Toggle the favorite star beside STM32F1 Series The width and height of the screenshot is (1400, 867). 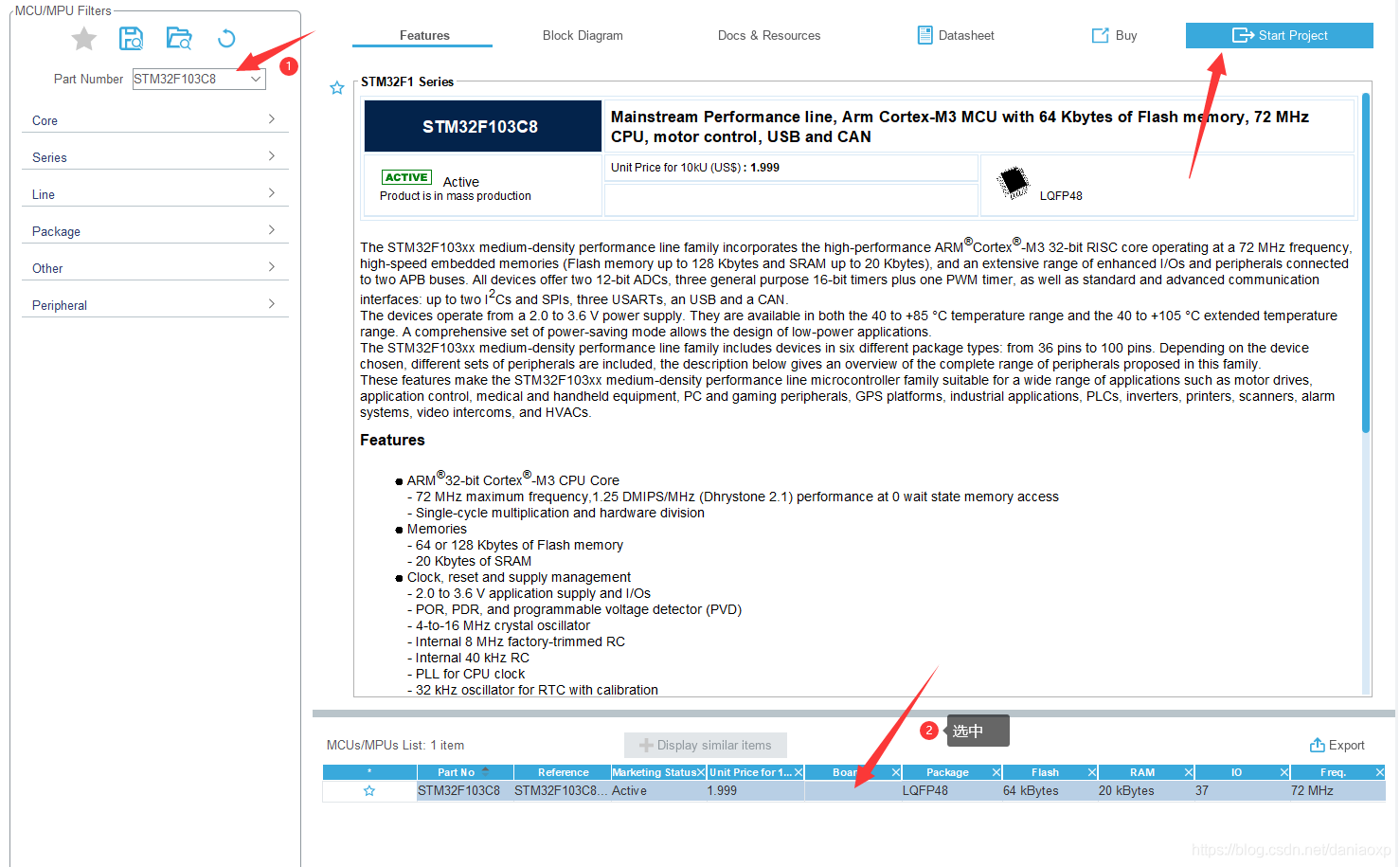point(336,88)
